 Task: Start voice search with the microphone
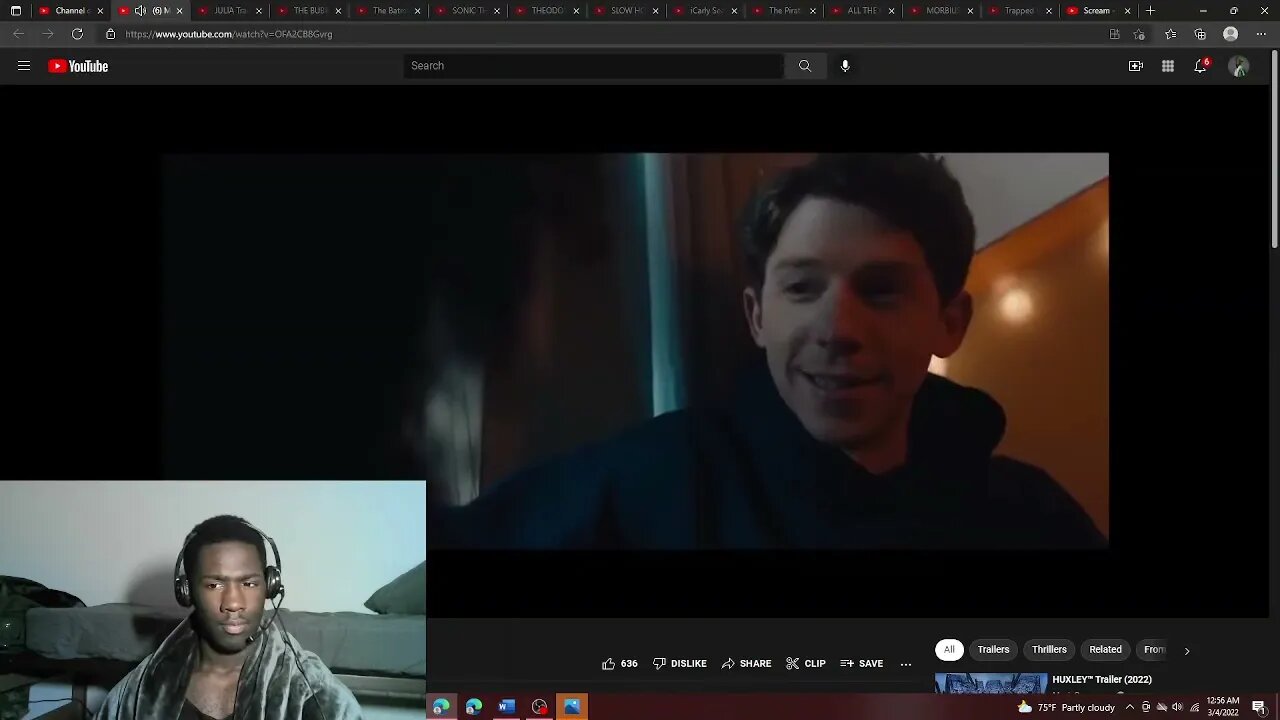pos(845,66)
